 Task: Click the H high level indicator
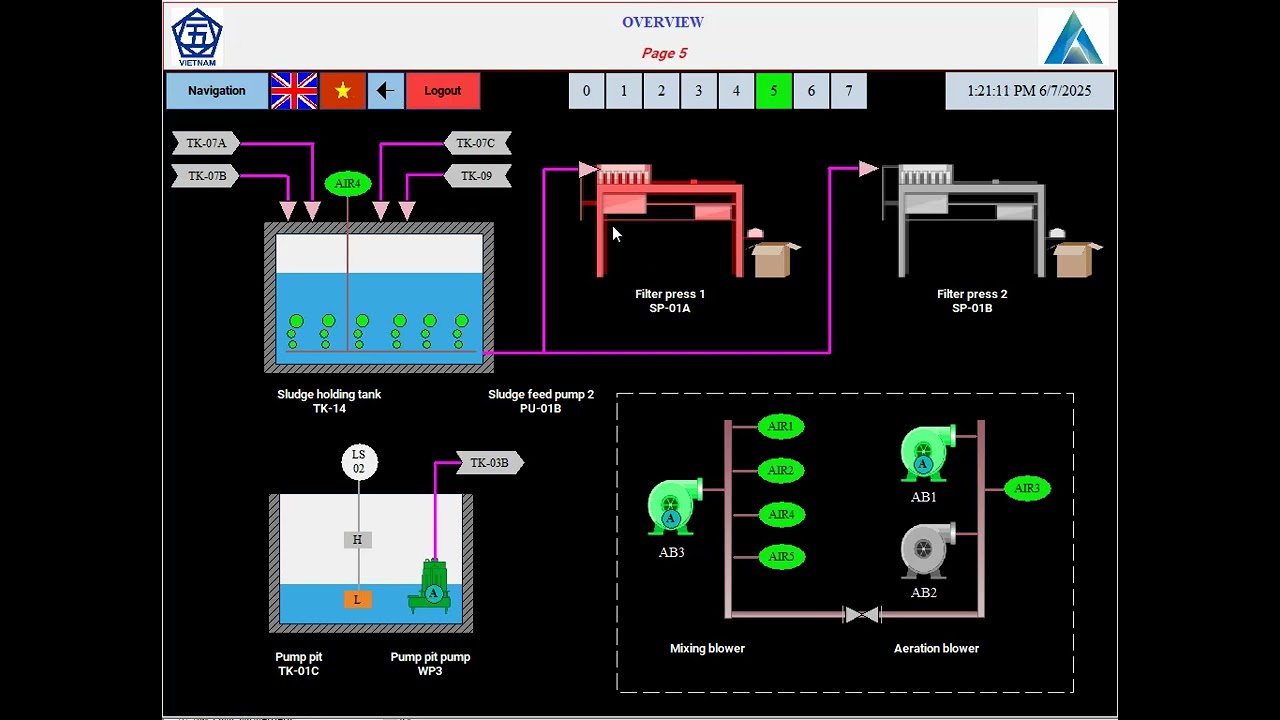tap(357, 540)
